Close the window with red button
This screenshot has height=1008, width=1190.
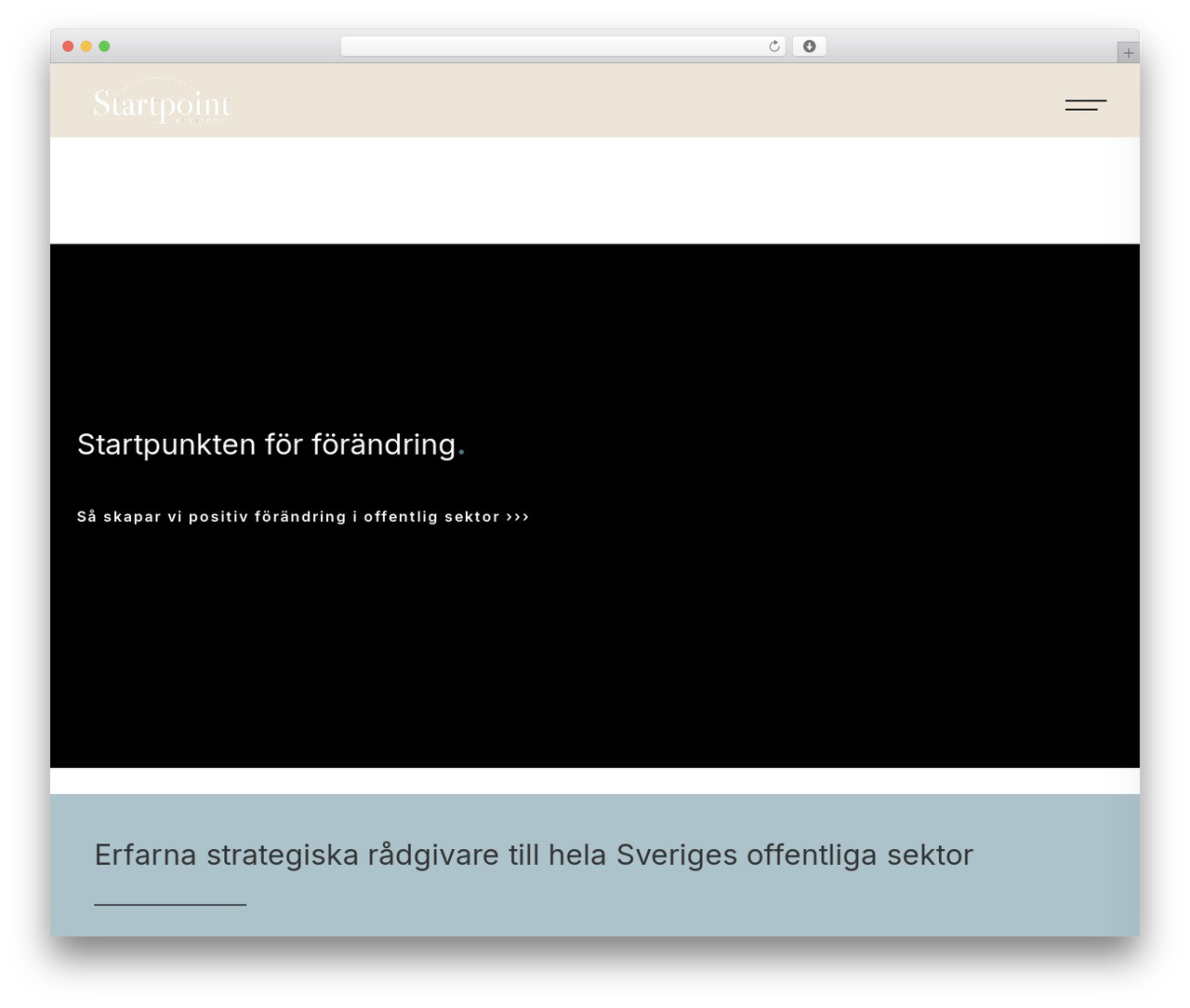[x=68, y=46]
